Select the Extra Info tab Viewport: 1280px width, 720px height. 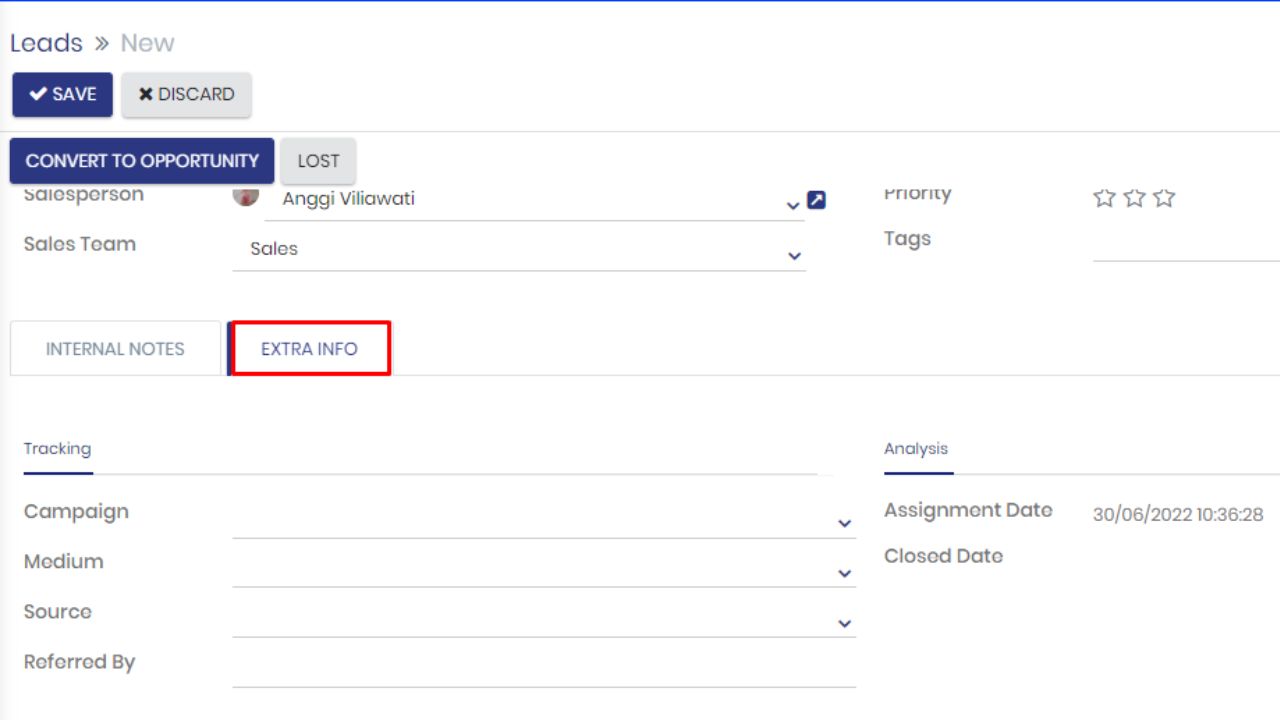pos(309,349)
